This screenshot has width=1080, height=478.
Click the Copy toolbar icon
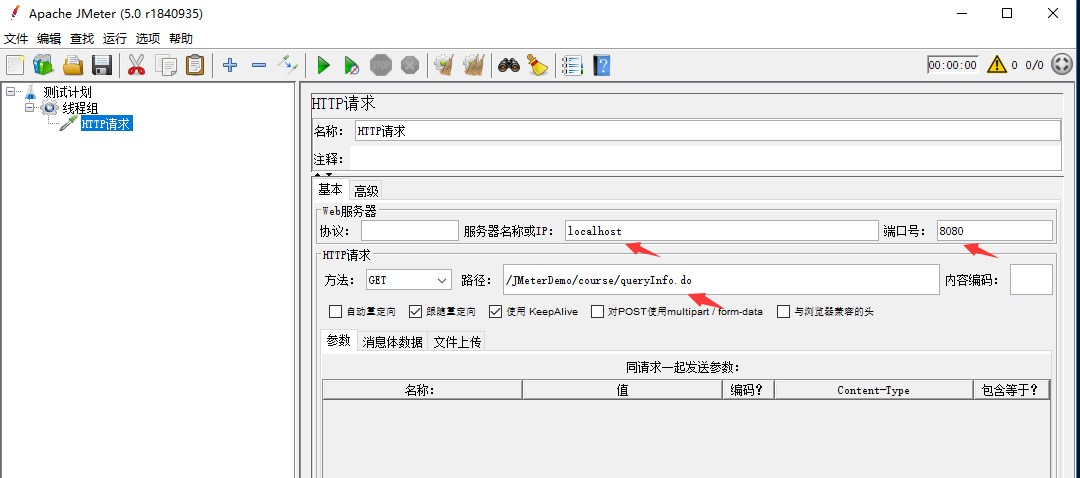point(166,65)
